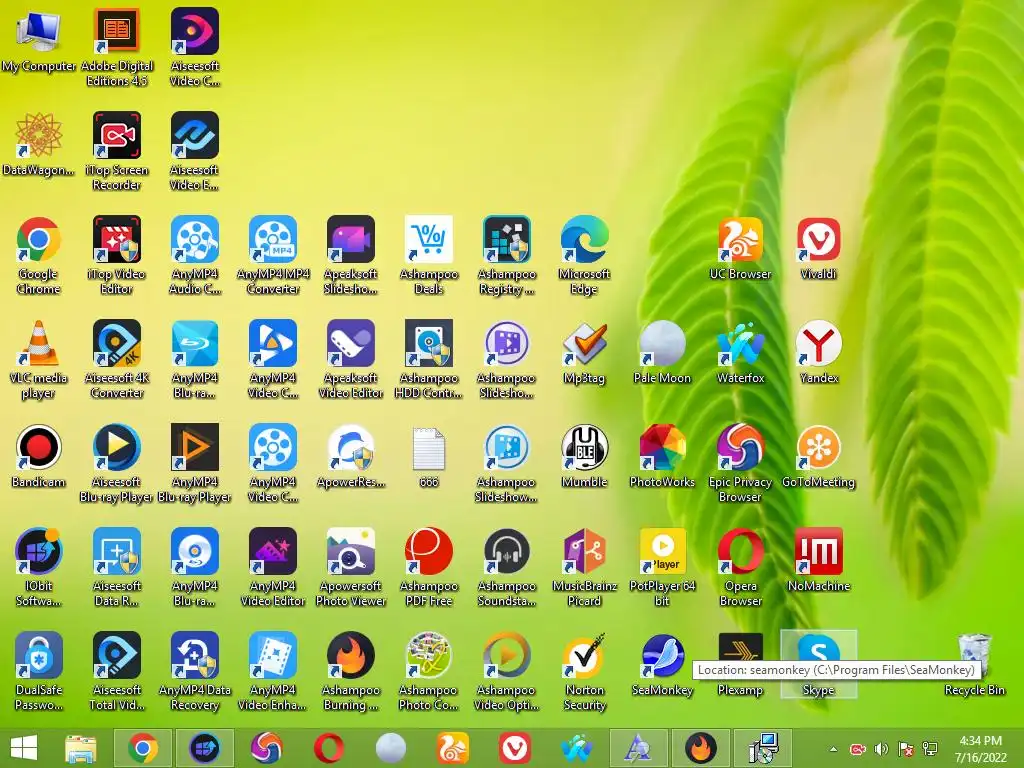Viewport: 1024px width, 768px height.
Task: Select Aiseesoft Blu-ray Player icon
Action: pos(117,463)
